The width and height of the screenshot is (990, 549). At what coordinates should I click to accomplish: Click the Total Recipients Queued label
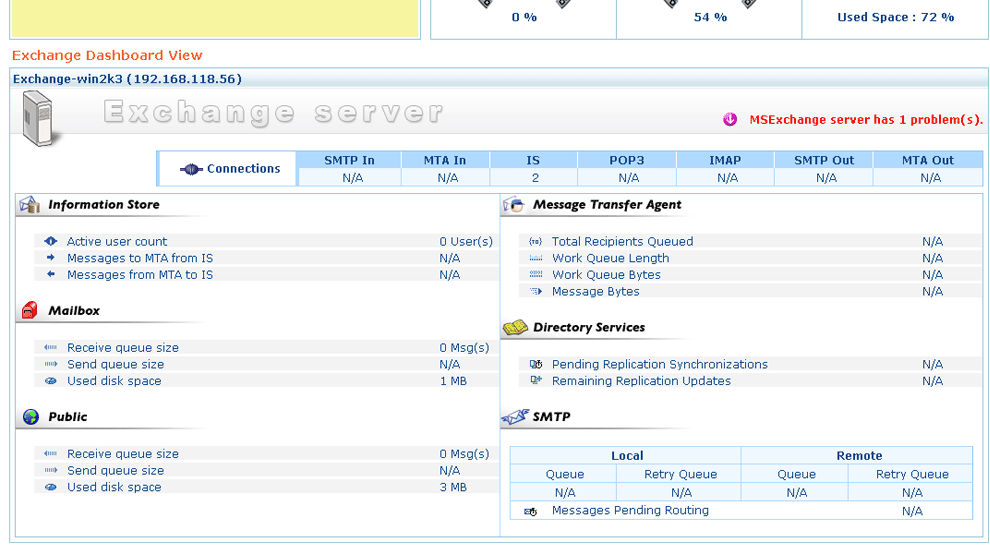pyautogui.click(x=622, y=242)
